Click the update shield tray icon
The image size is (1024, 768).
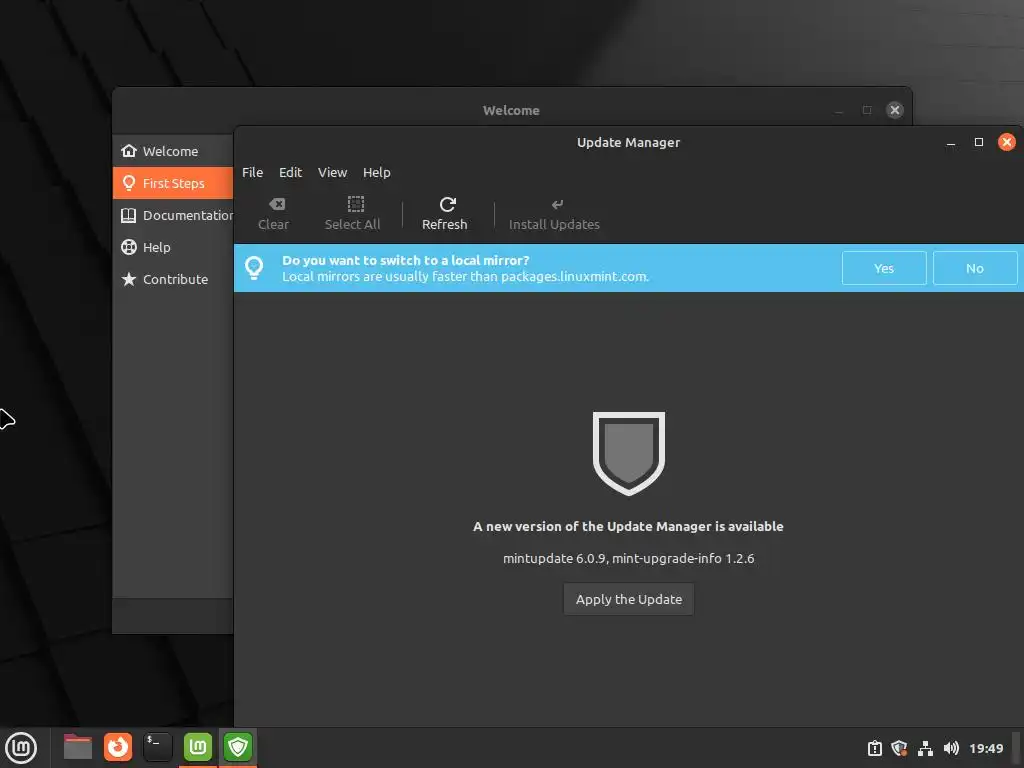point(899,748)
